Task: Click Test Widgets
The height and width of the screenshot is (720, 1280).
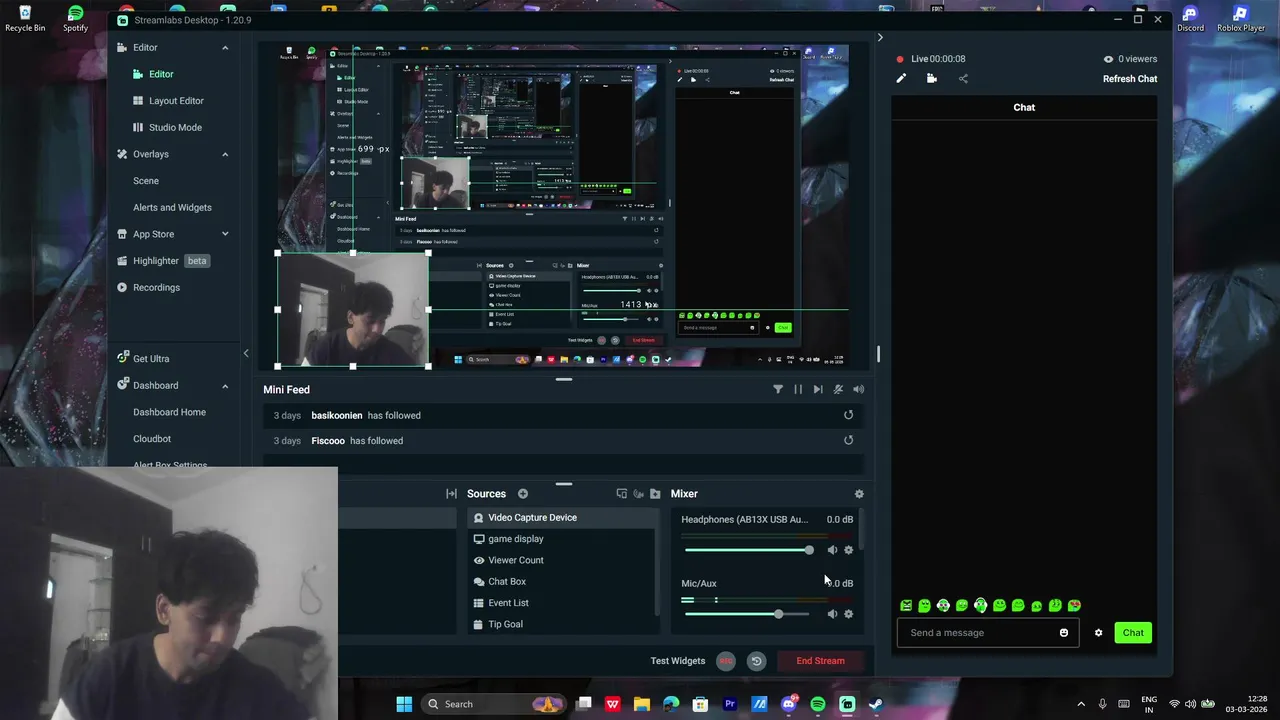Action: tap(678, 661)
